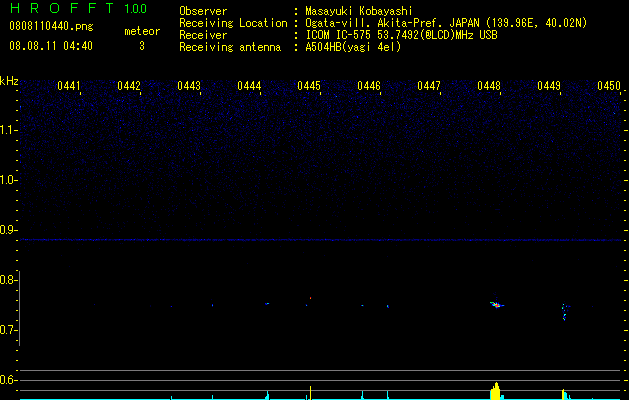The height and width of the screenshot is (400, 629).
Task: Click the 0441 time marker label
Action: (x=69, y=86)
